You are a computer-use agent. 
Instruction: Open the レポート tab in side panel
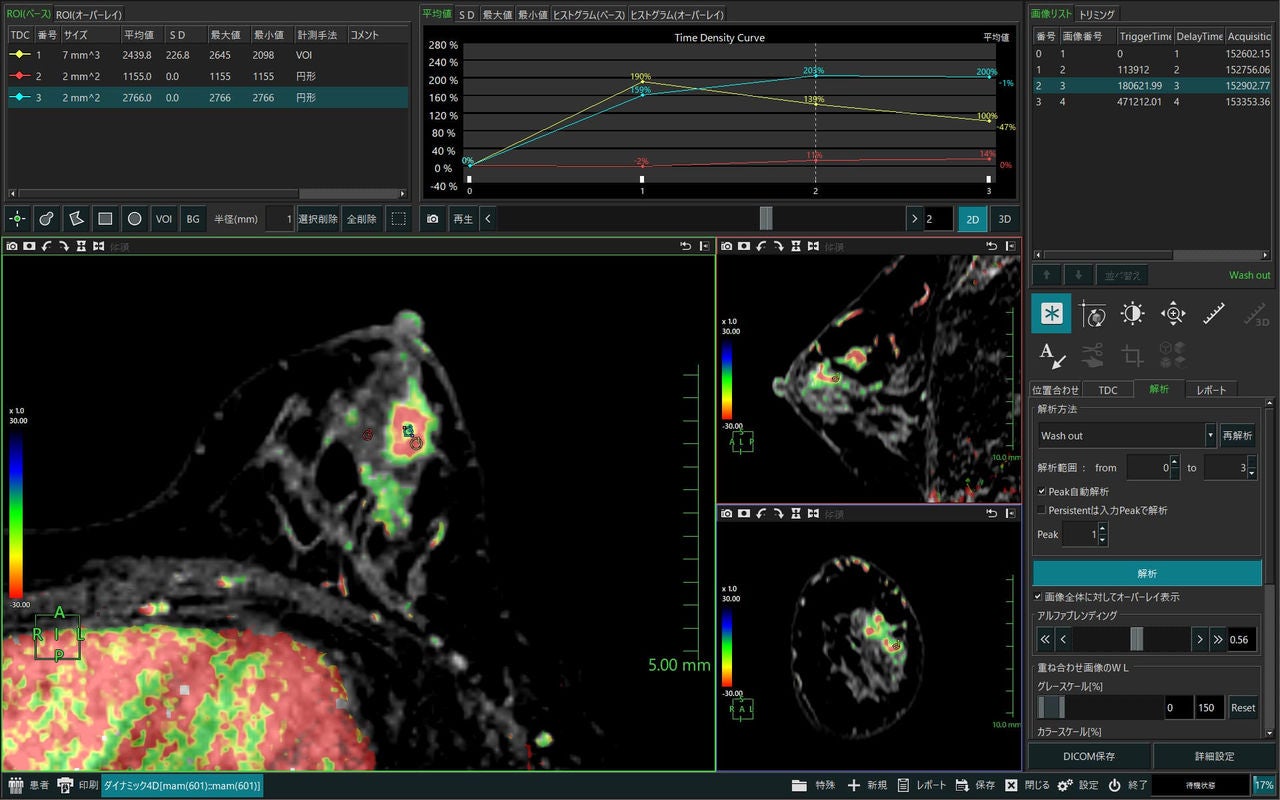[1211, 390]
